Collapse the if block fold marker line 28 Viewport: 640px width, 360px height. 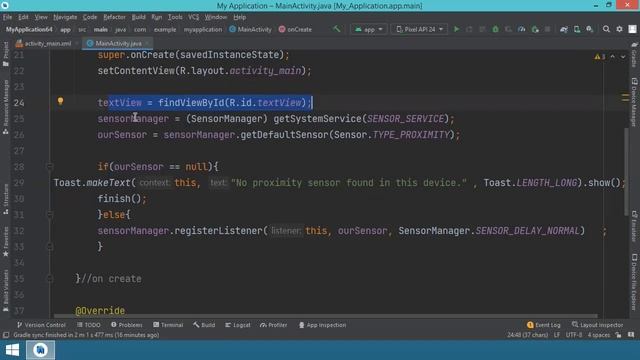pyautogui.click(x=50, y=167)
